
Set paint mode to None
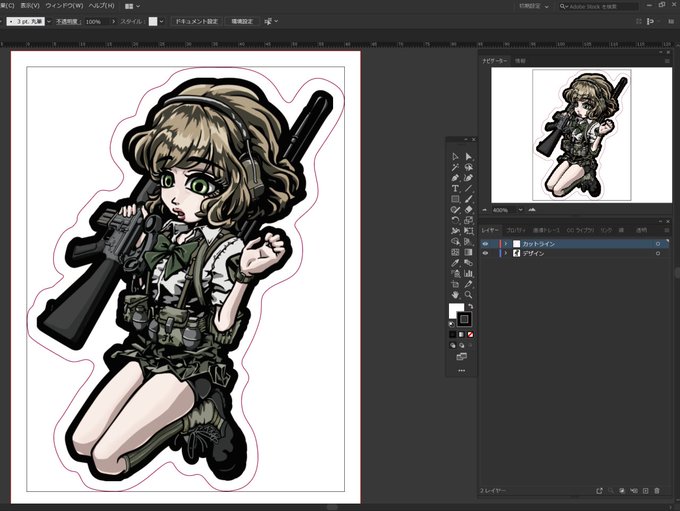coord(470,334)
